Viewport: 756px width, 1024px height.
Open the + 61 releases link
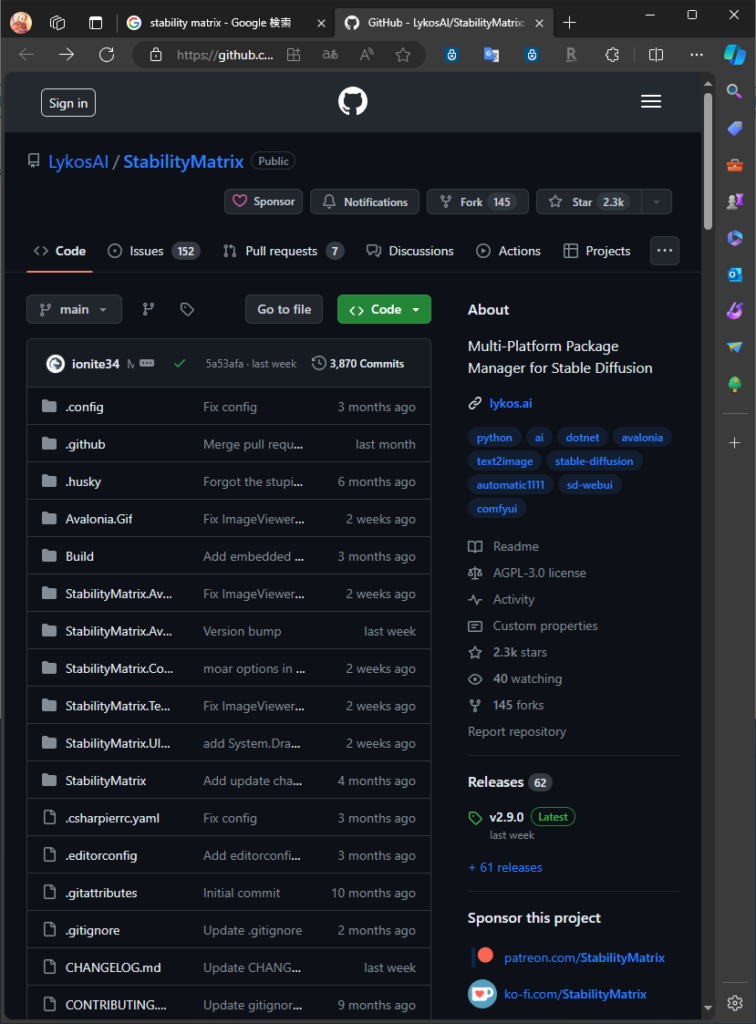[x=505, y=867]
